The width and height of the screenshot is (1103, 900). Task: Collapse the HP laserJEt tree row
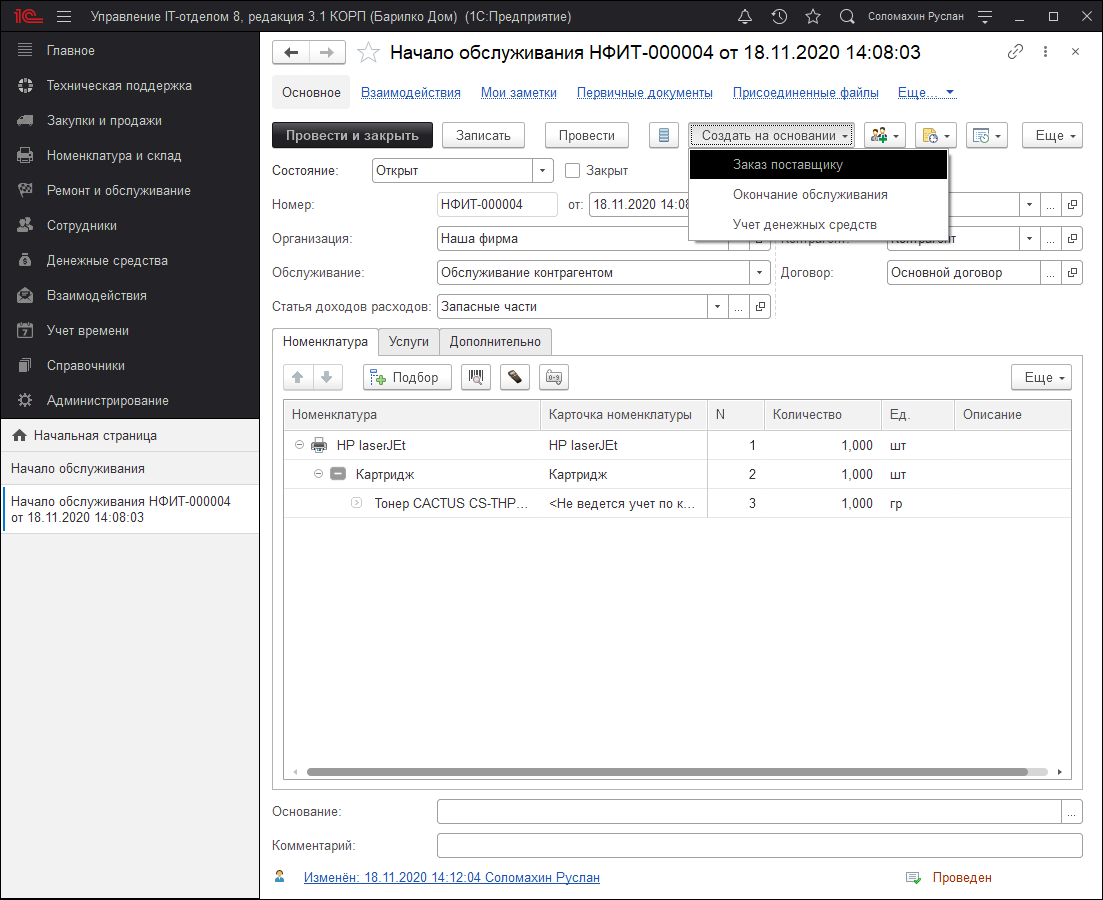click(x=300, y=445)
